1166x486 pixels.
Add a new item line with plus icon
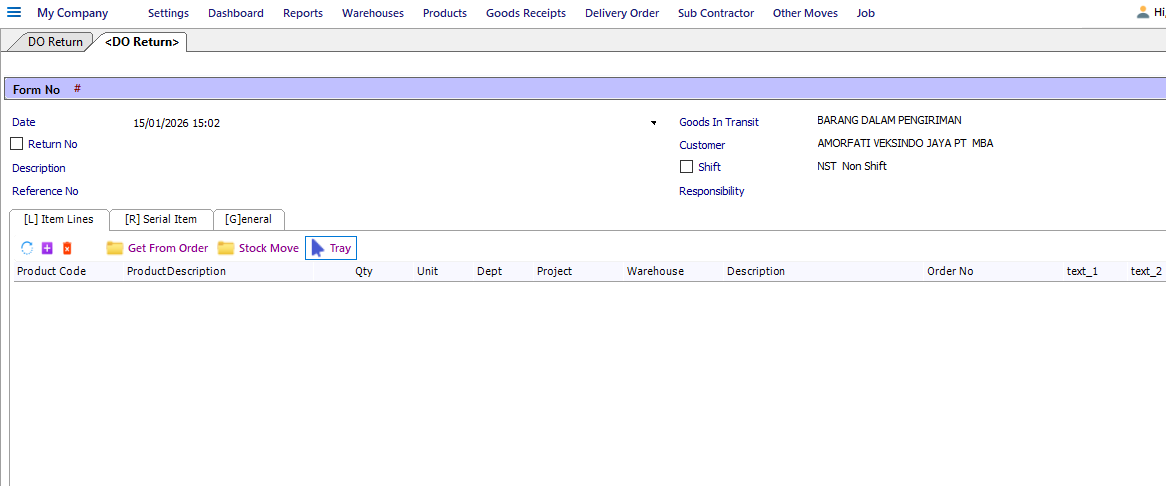48,248
